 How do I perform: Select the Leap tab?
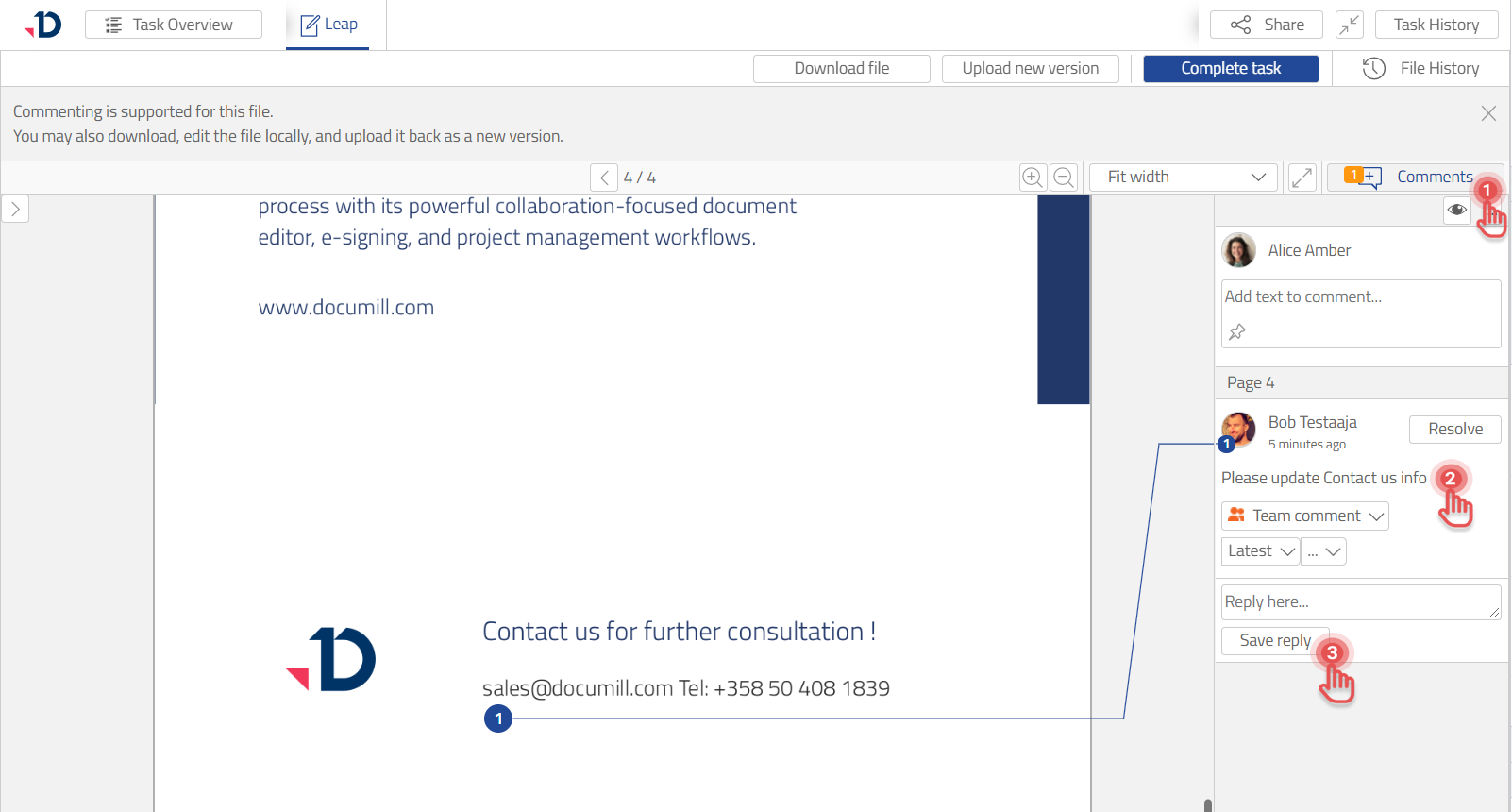pos(328,25)
